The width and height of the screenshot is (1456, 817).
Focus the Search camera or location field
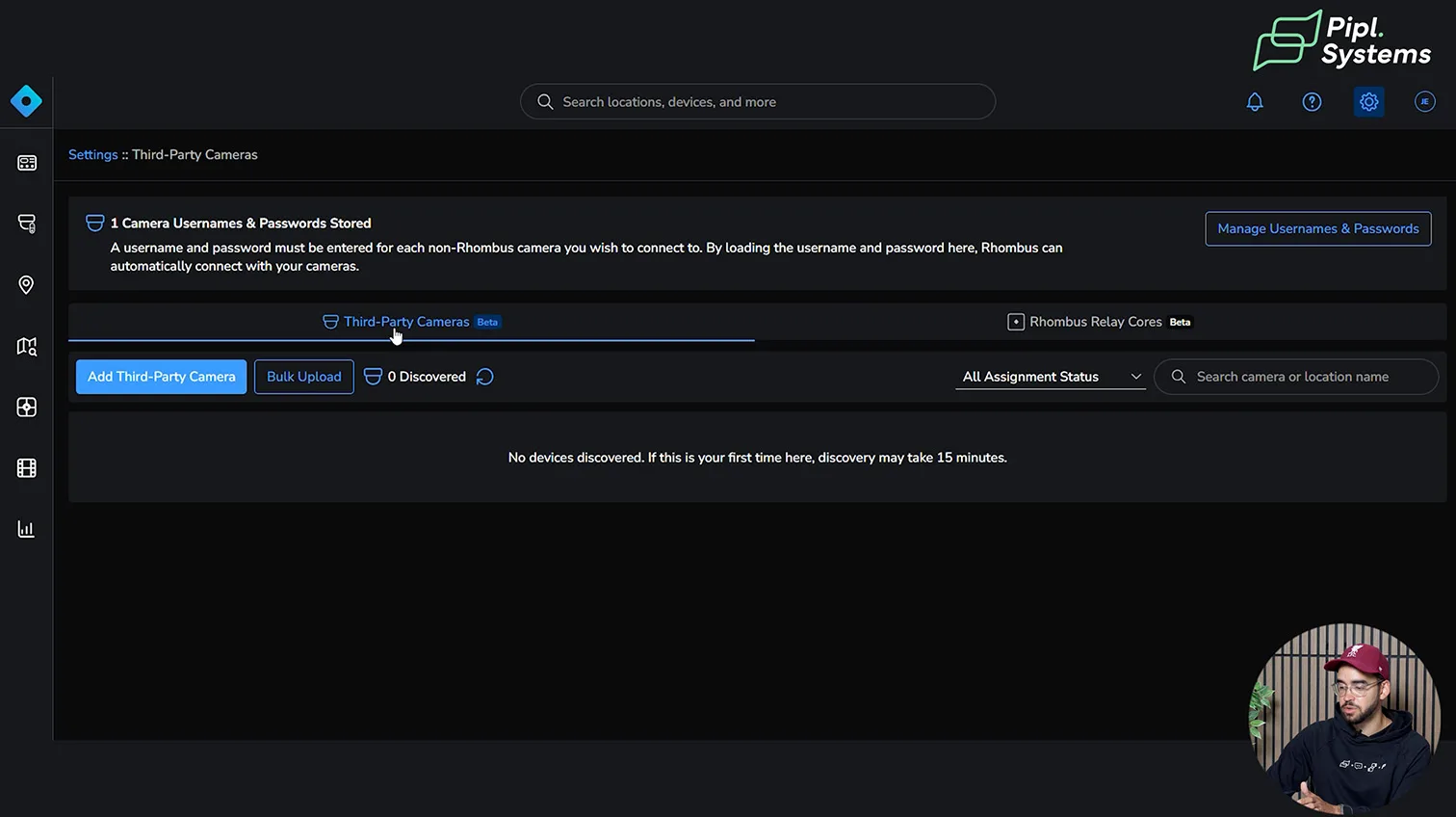(x=1307, y=377)
